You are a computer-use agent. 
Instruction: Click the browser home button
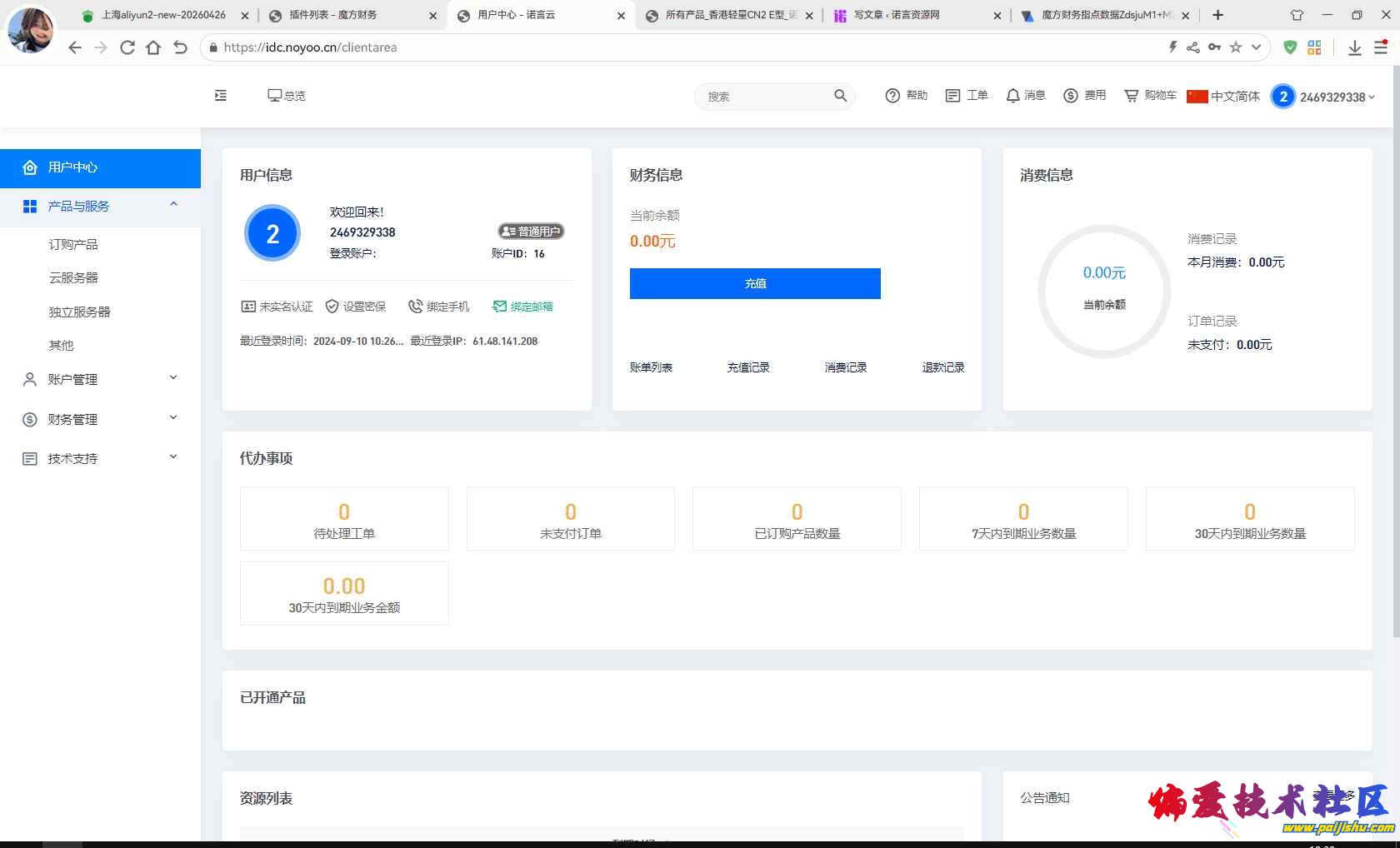pyautogui.click(x=153, y=47)
